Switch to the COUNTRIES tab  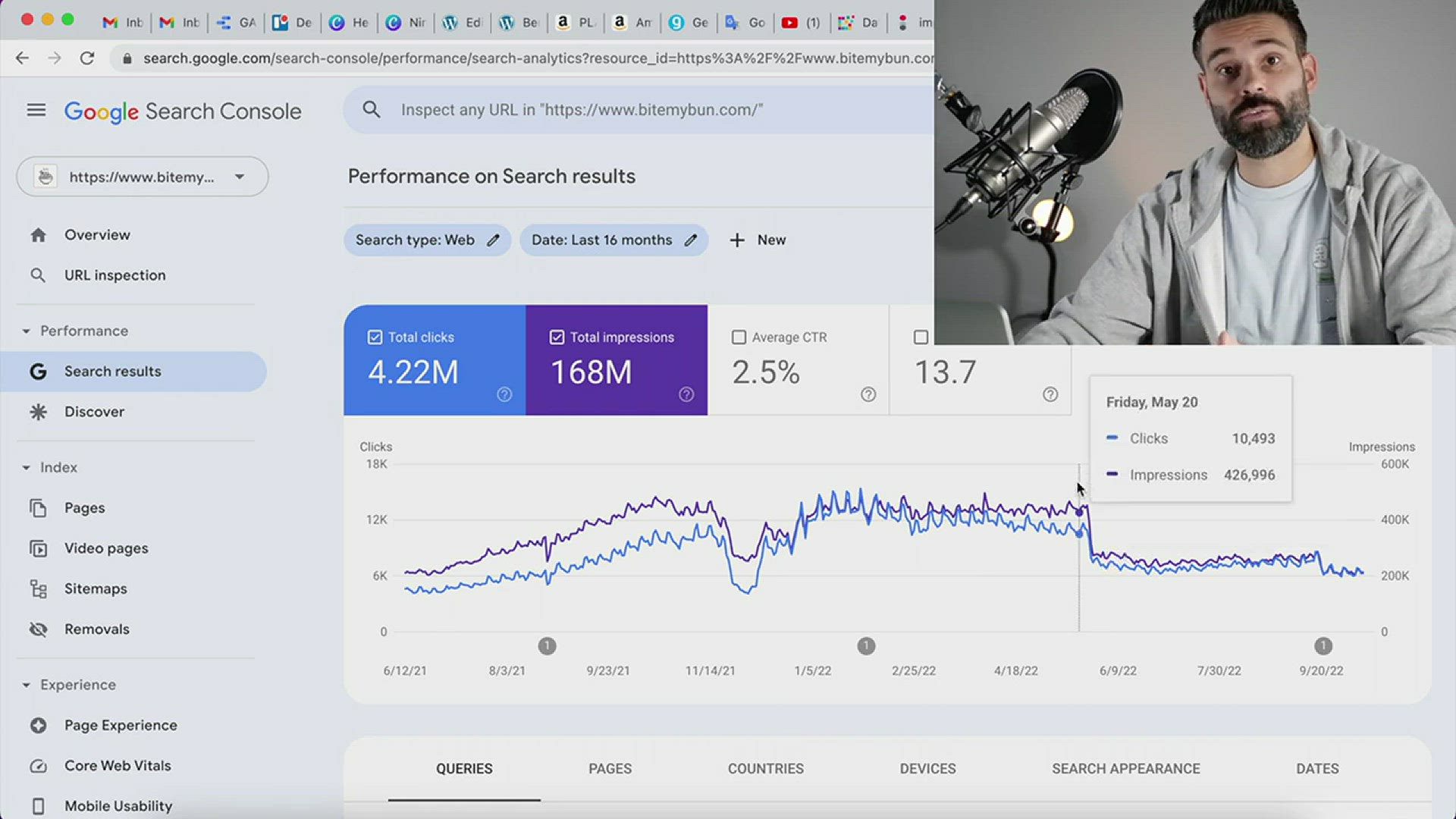tap(766, 769)
